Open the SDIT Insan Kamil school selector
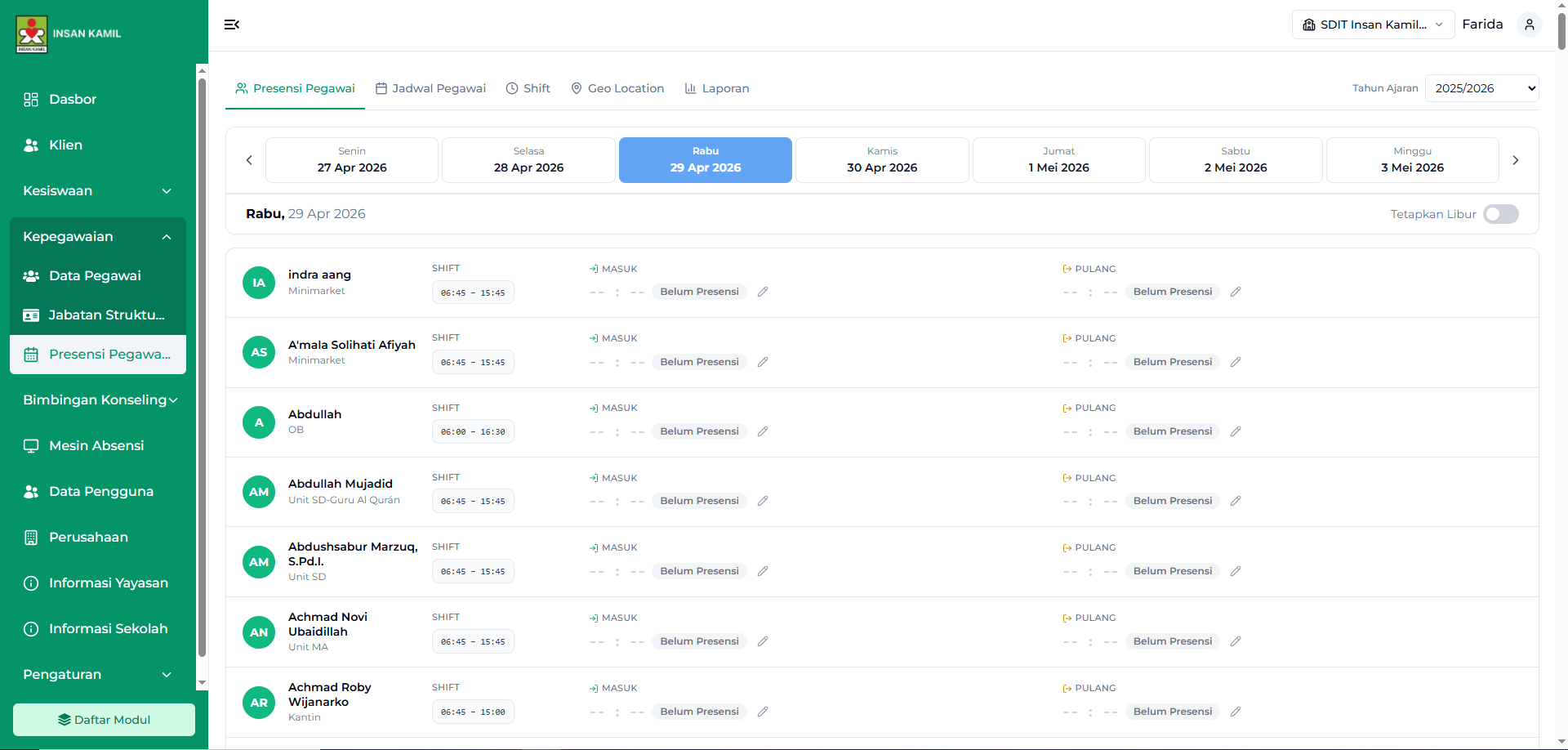 [x=1373, y=25]
